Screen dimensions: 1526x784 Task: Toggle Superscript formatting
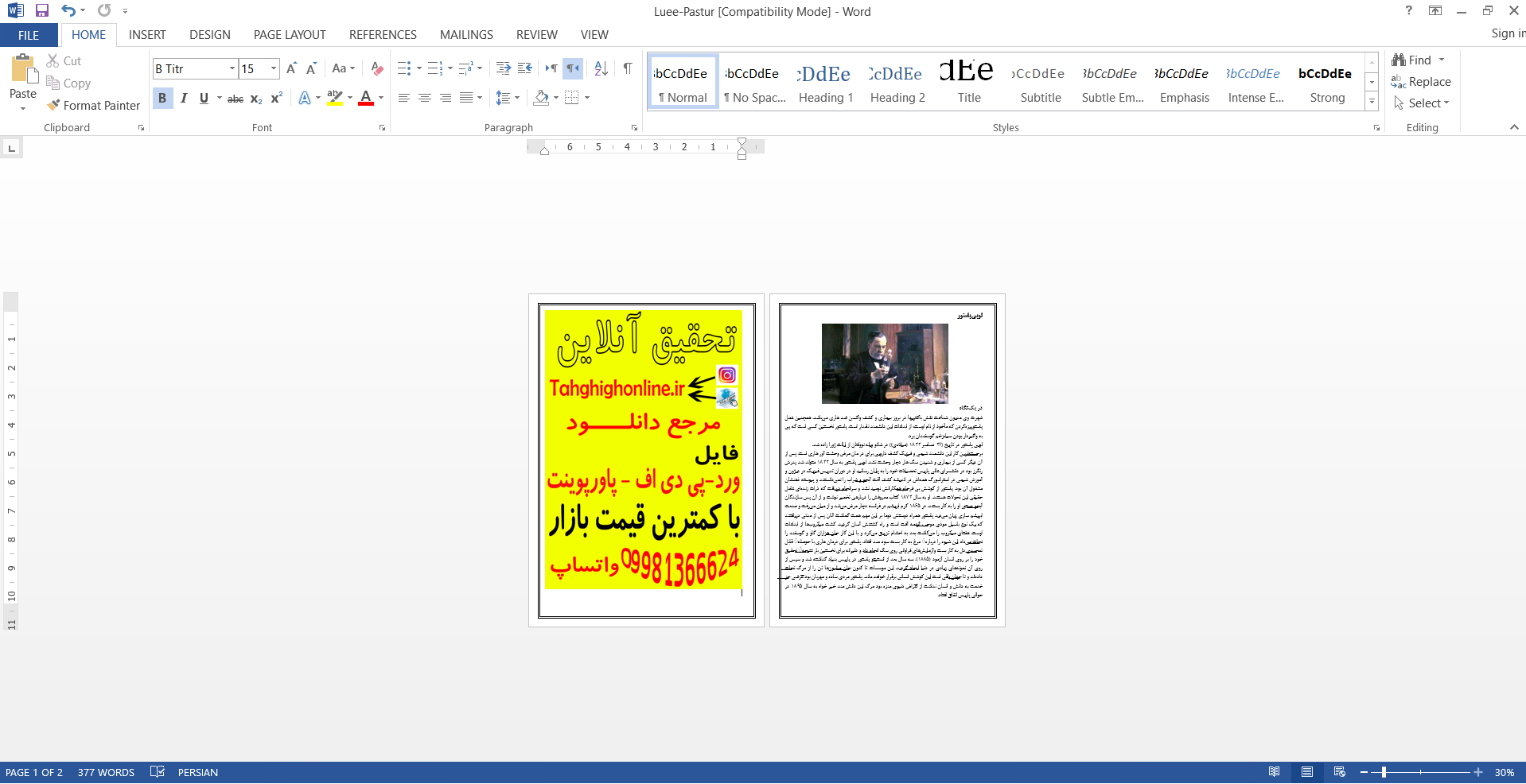click(x=277, y=99)
